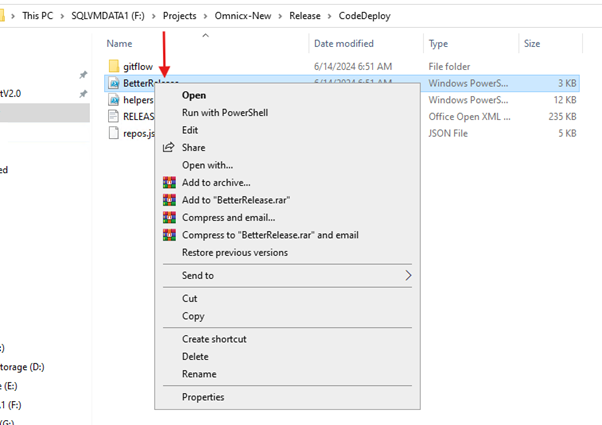This screenshot has width=602, height=425.
Task: Navigate to Projects in breadcrumb
Action: click(x=179, y=16)
